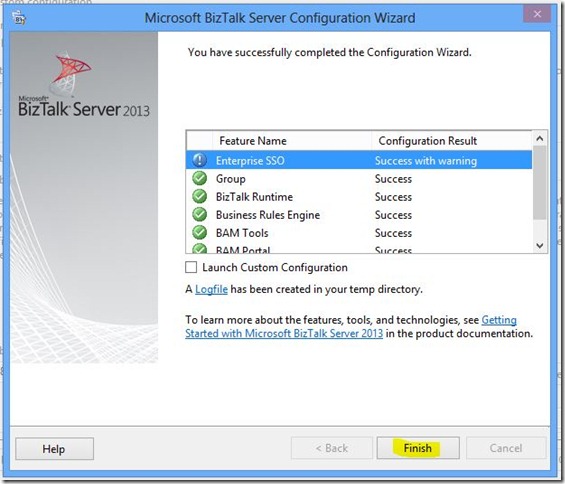The width and height of the screenshot is (565, 484).
Task: Click the success icon beside BizTalk Runtime
Action: pos(200,196)
